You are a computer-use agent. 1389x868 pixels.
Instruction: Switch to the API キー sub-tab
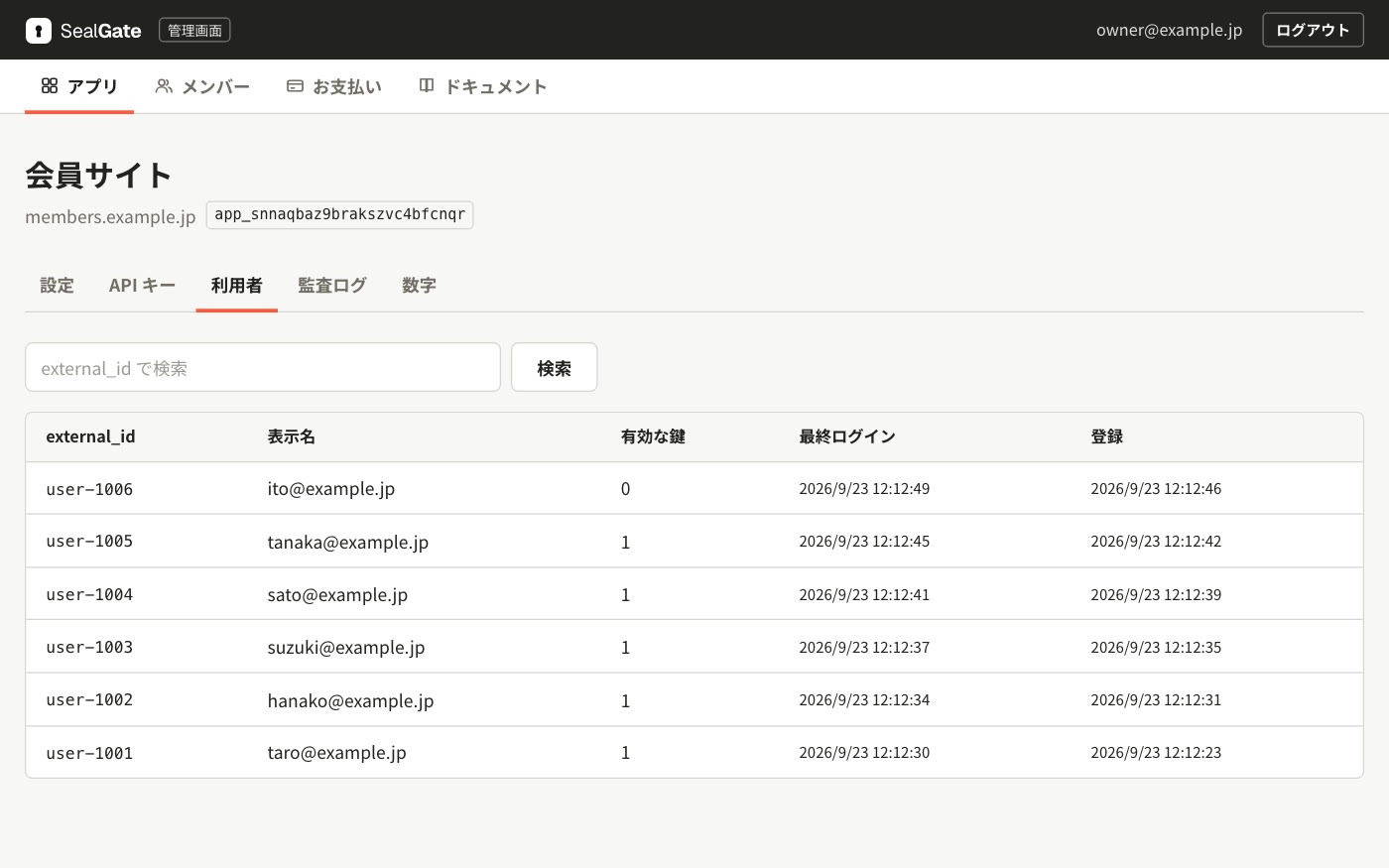[142, 286]
